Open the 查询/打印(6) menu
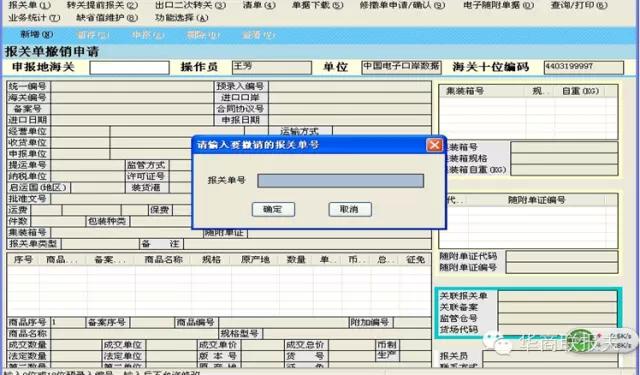The height and width of the screenshot is (375, 640). (x=579, y=5)
